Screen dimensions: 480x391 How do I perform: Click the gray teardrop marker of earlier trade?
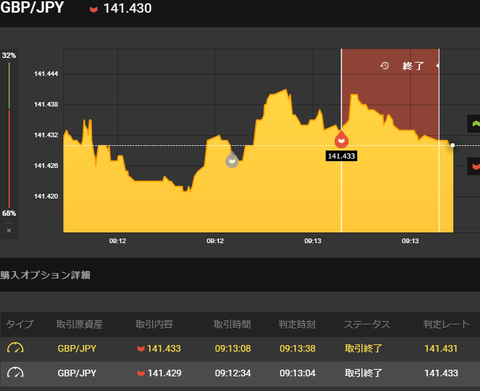pyautogui.click(x=232, y=159)
